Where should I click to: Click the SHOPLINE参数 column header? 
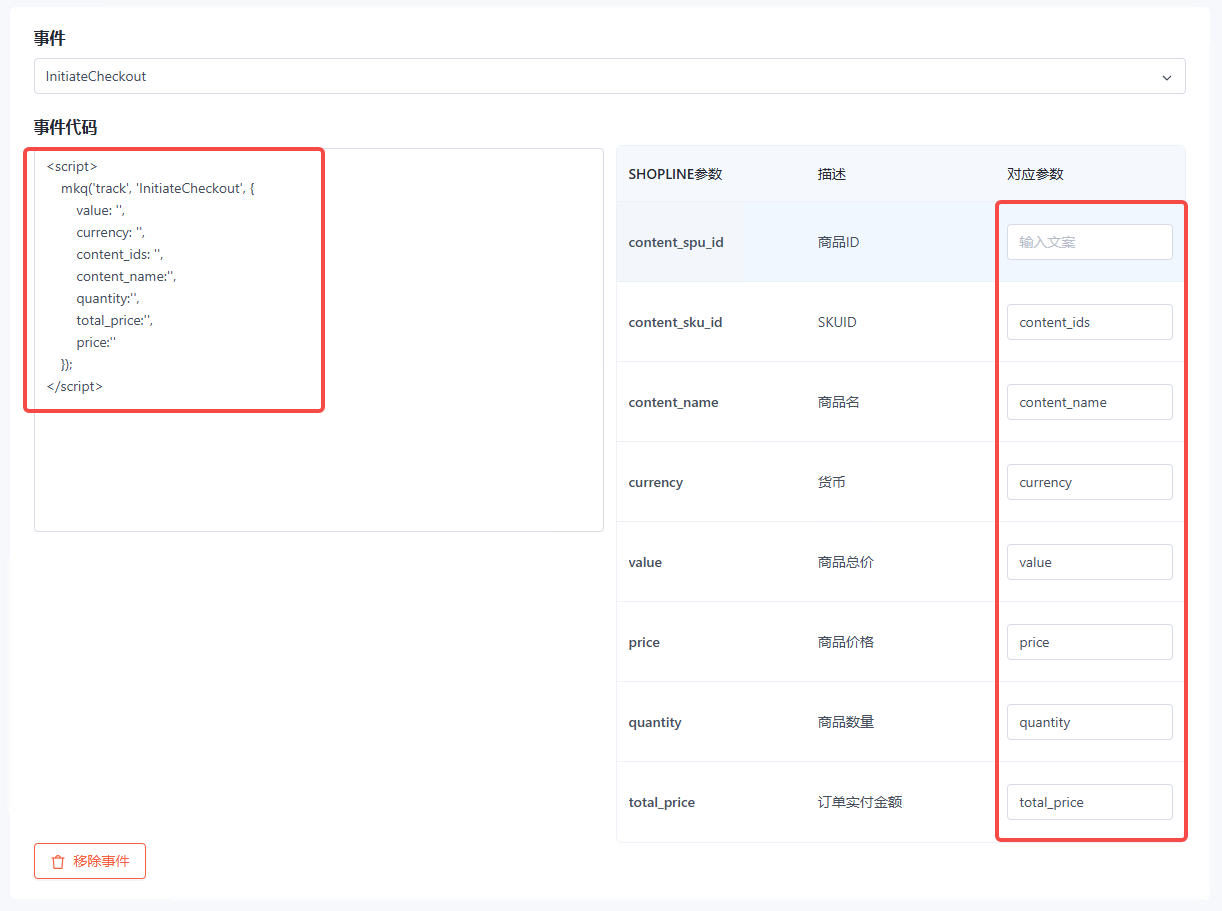[x=675, y=174]
